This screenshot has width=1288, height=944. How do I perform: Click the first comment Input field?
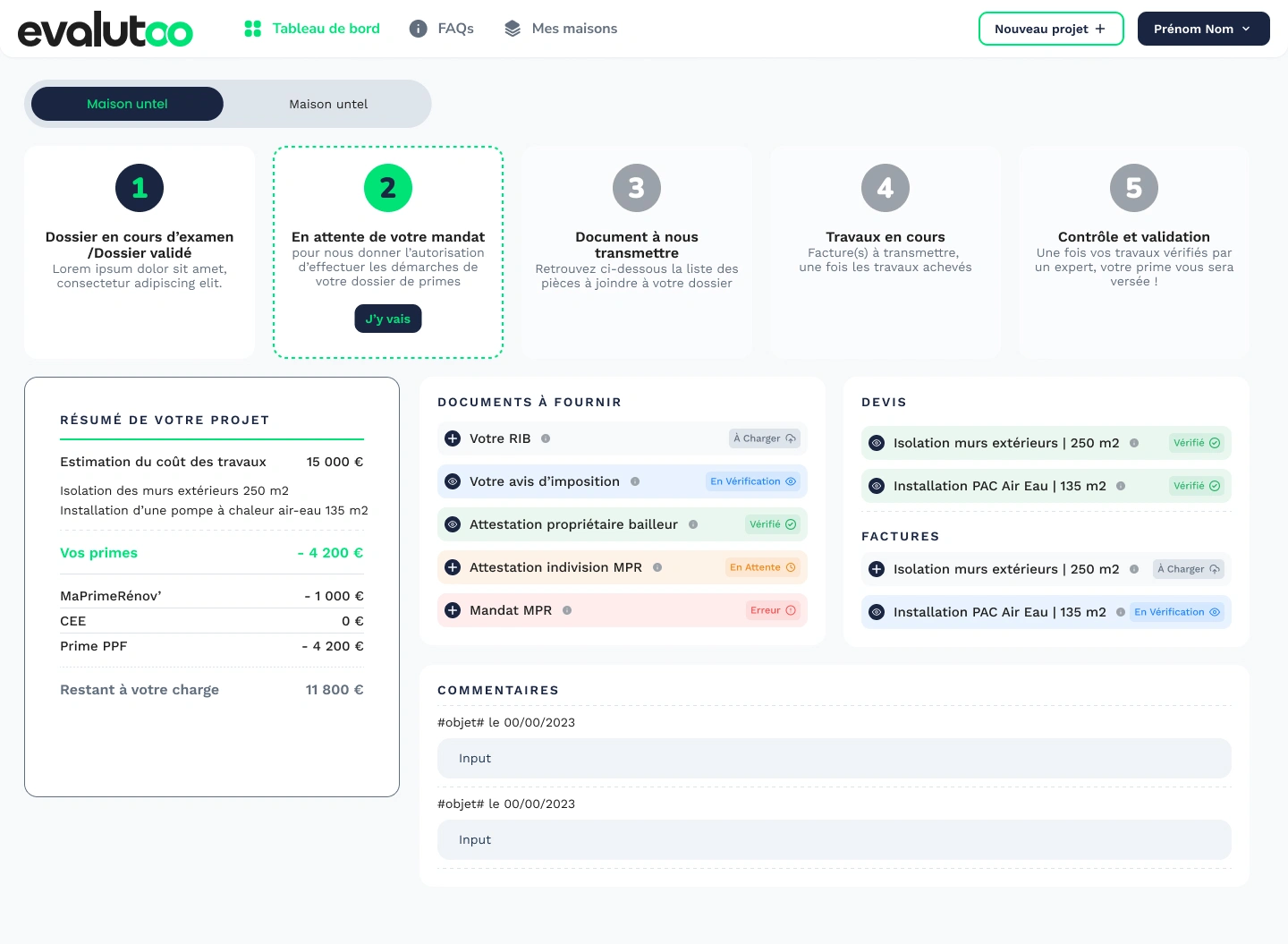pyautogui.click(x=835, y=758)
